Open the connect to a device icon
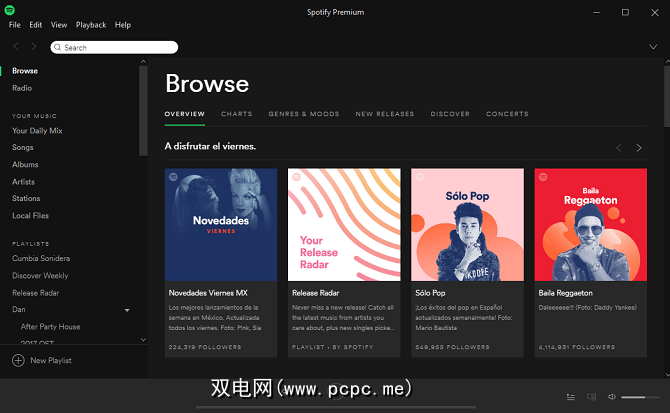This screenshot has width=670, height=413. click(591, 397)
